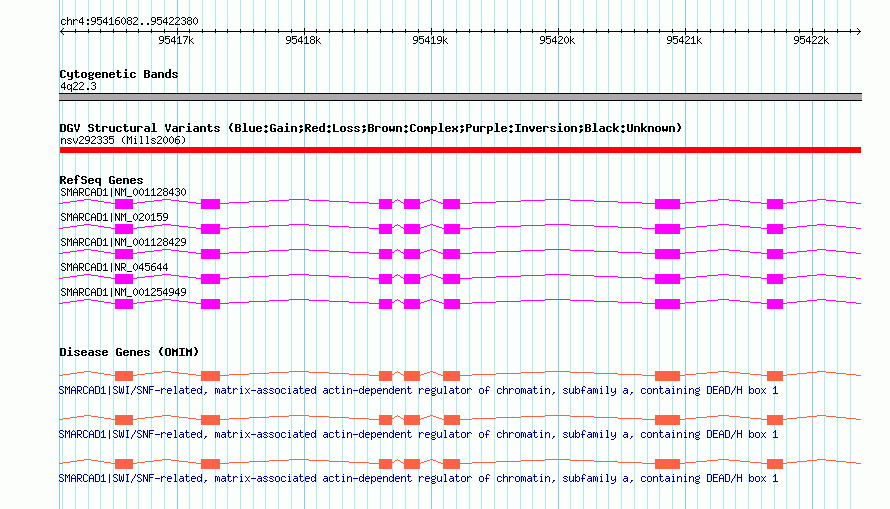Open the Disease Genes (OMIM) track heading
This screenshot has height=509, width=890.
point(129,352)
